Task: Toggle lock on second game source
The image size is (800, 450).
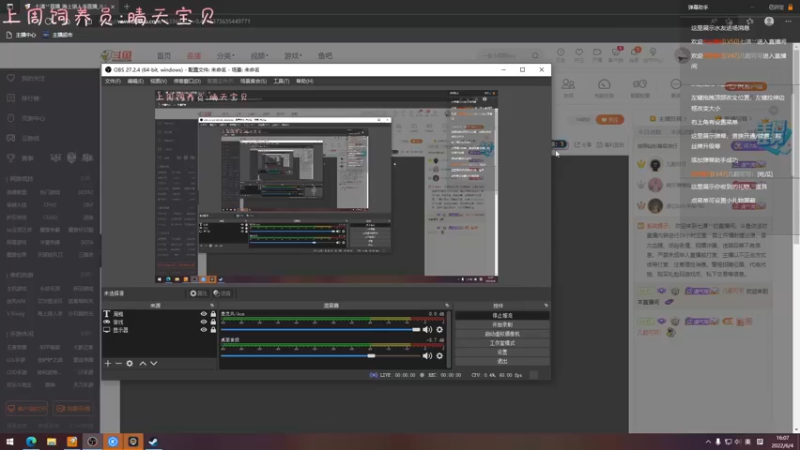Action: tap(213, 322)
